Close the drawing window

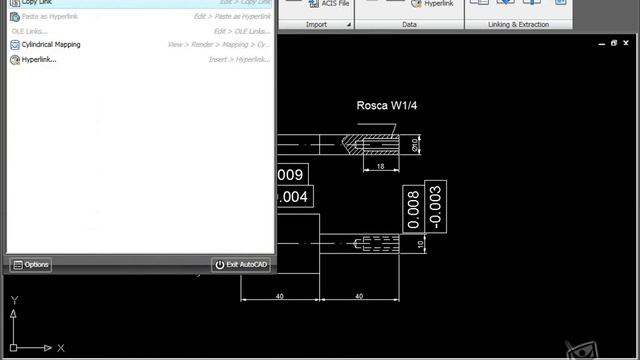click(626, 43)
